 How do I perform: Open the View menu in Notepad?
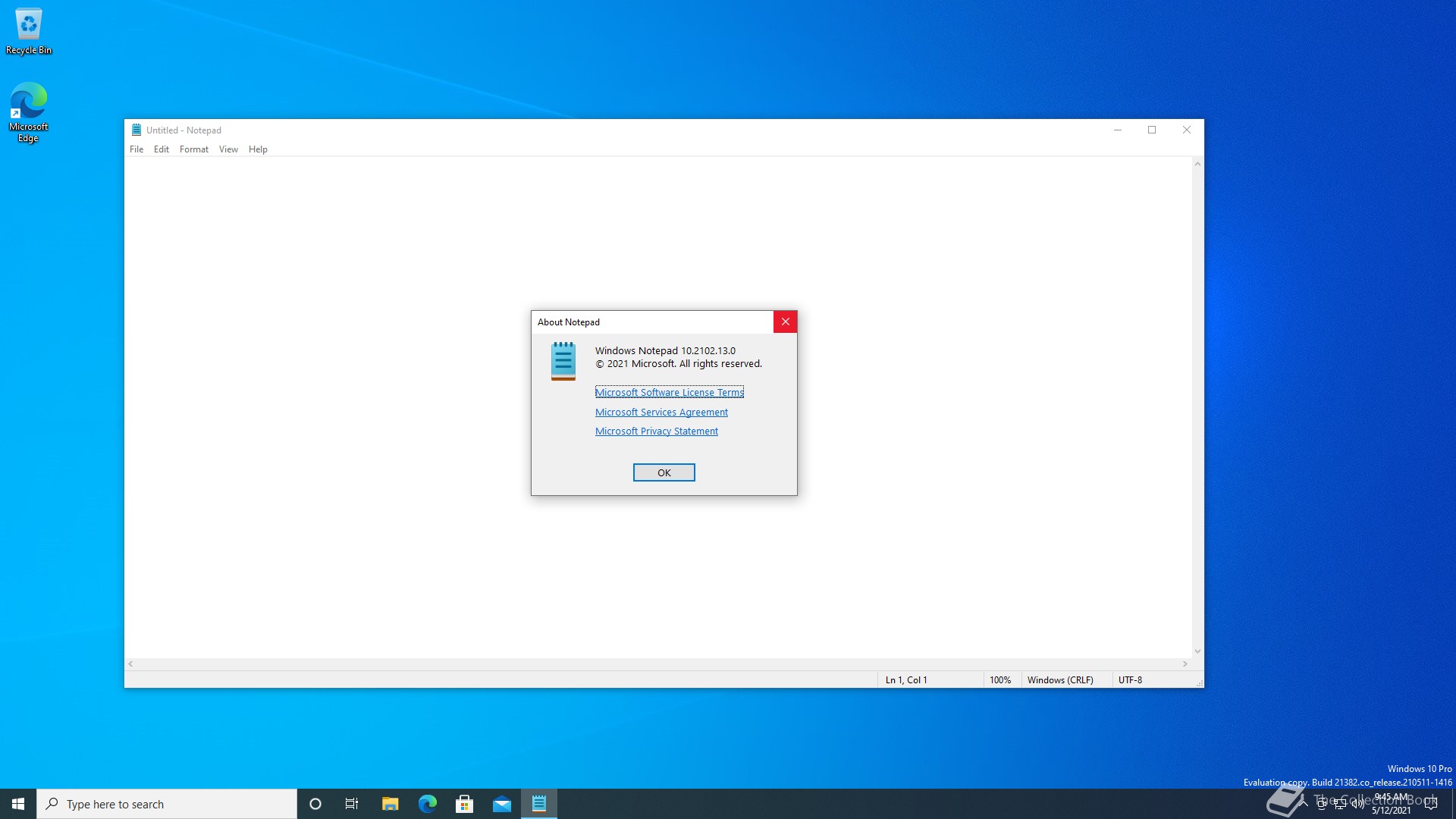228,149
